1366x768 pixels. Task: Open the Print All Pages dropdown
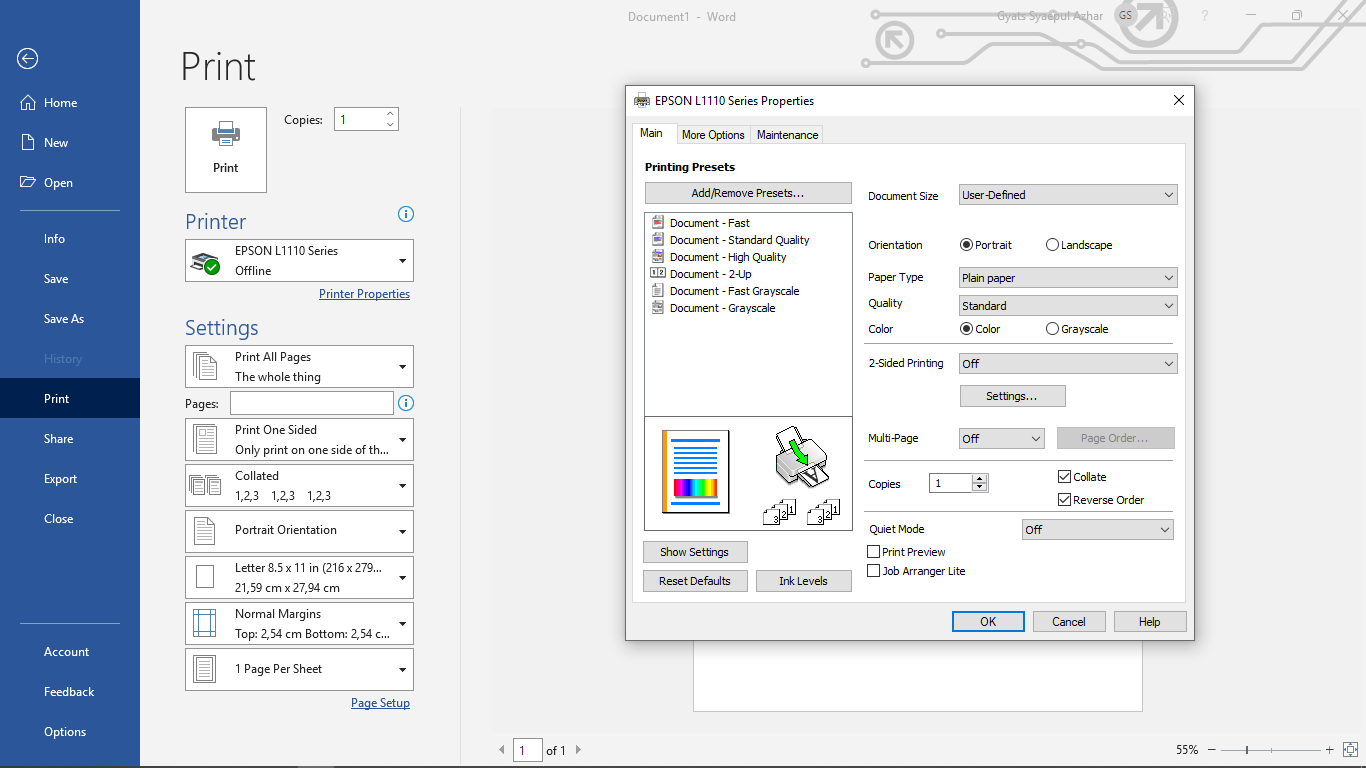pos(299,367)
